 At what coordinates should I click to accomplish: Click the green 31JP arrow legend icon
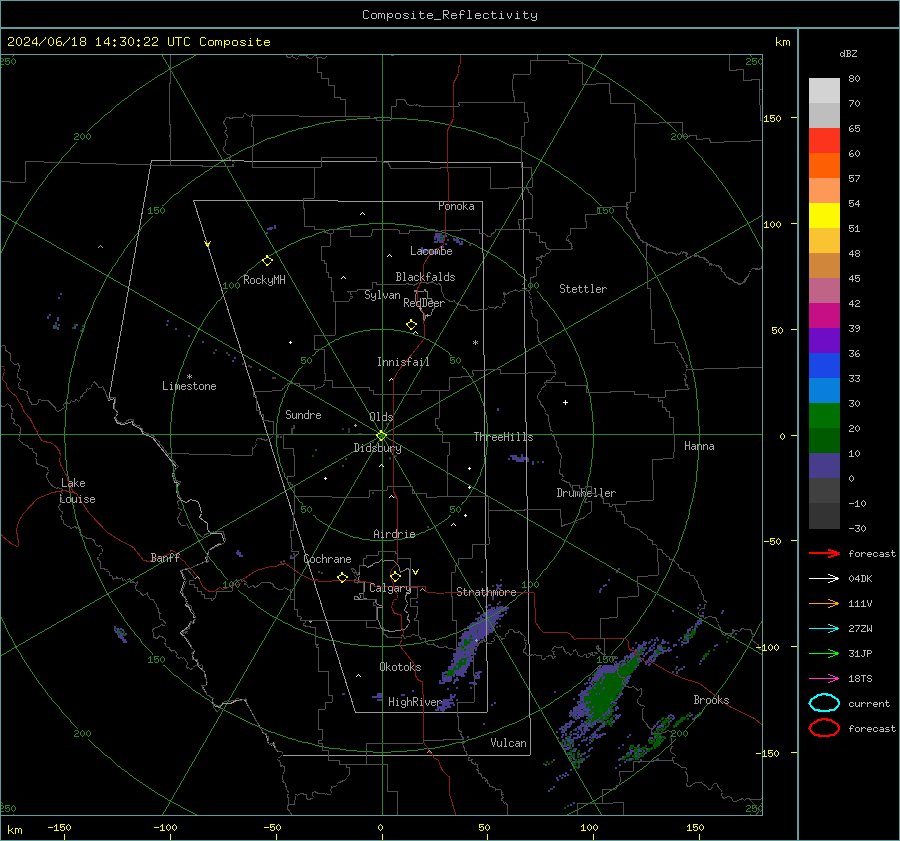tap(824, 653)
